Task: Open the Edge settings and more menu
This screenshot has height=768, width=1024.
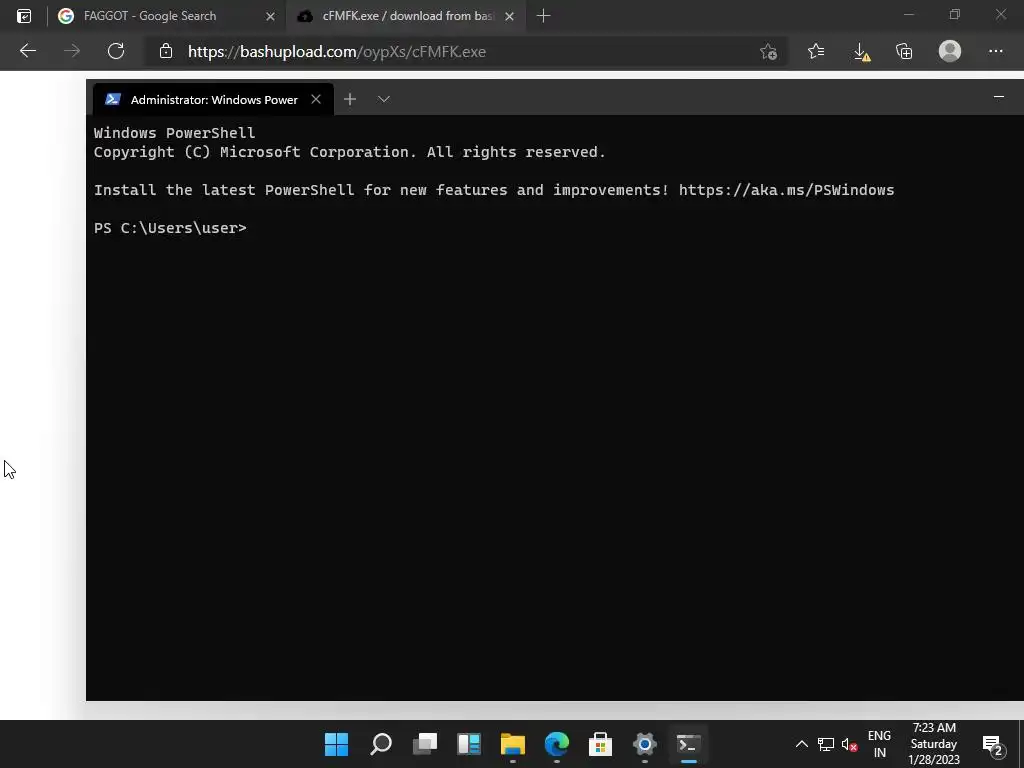Action: pos(995,51)
